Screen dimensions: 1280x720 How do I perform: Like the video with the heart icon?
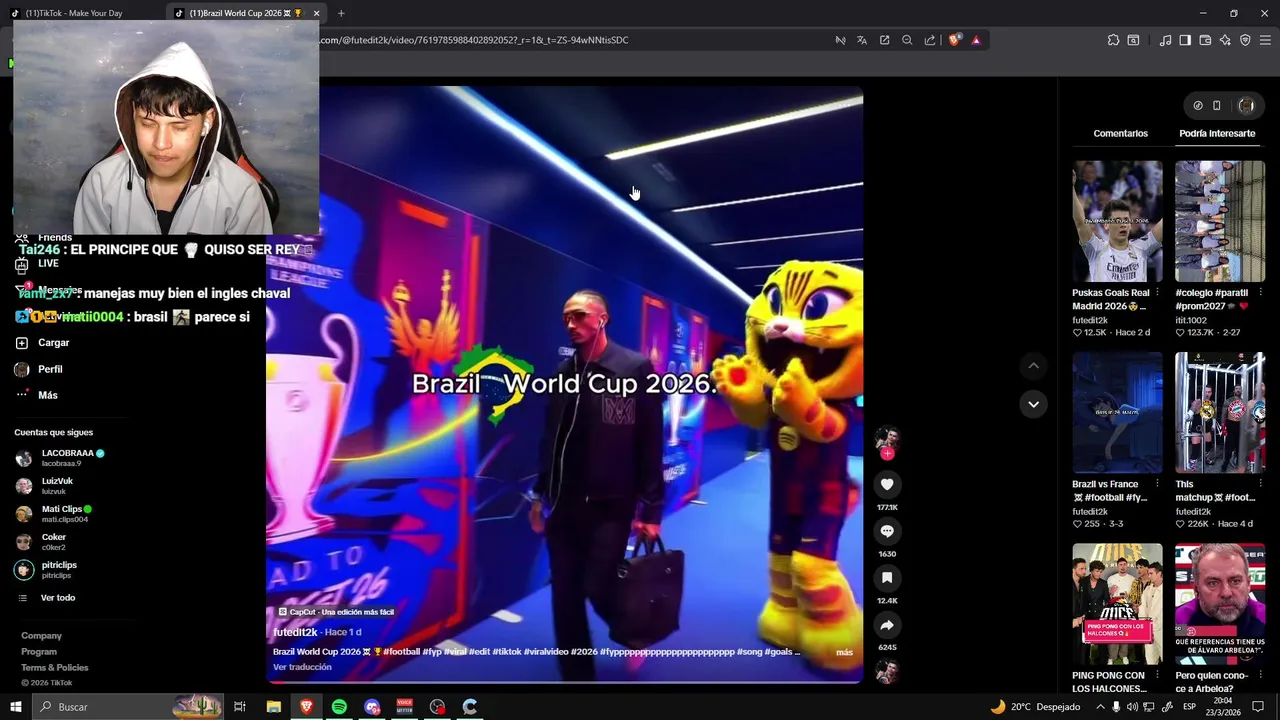(887, 484)
